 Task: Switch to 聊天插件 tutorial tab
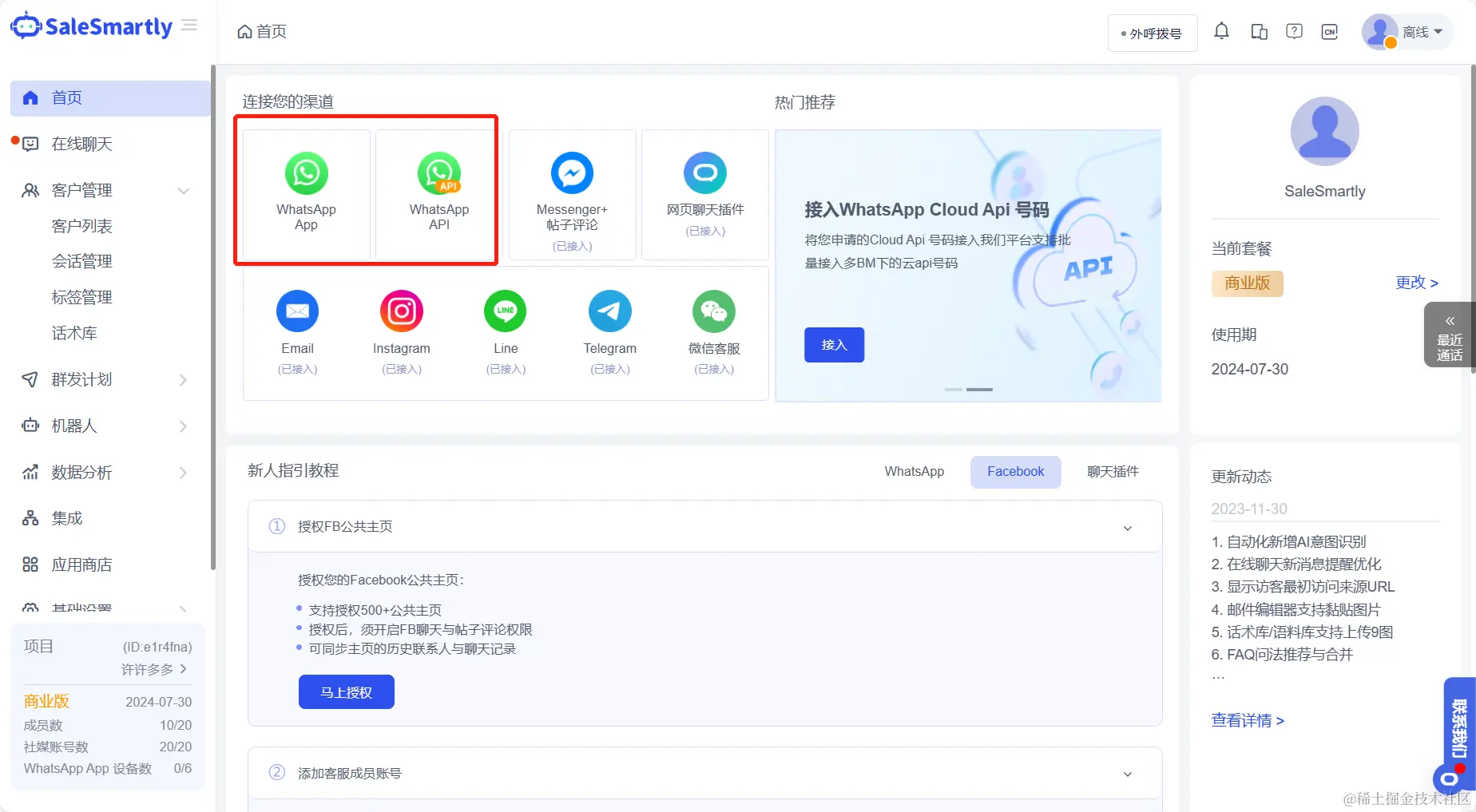coord(1113,472)
